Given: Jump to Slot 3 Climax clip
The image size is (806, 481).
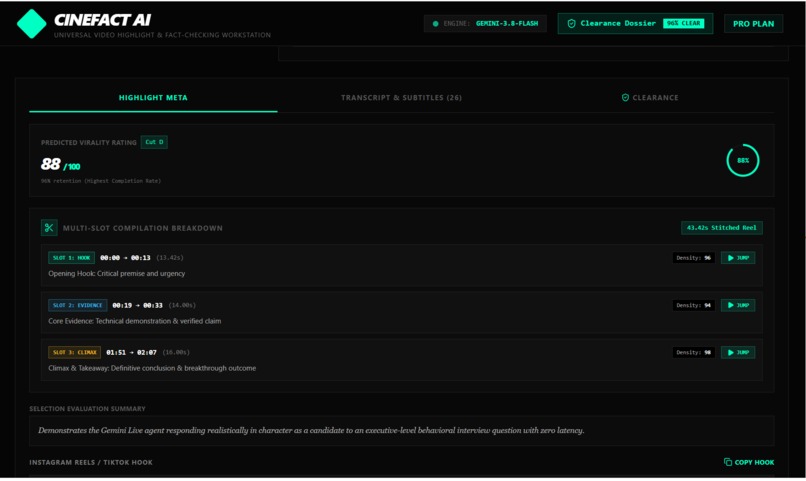Looking at the screenshot, I should 738,353.
